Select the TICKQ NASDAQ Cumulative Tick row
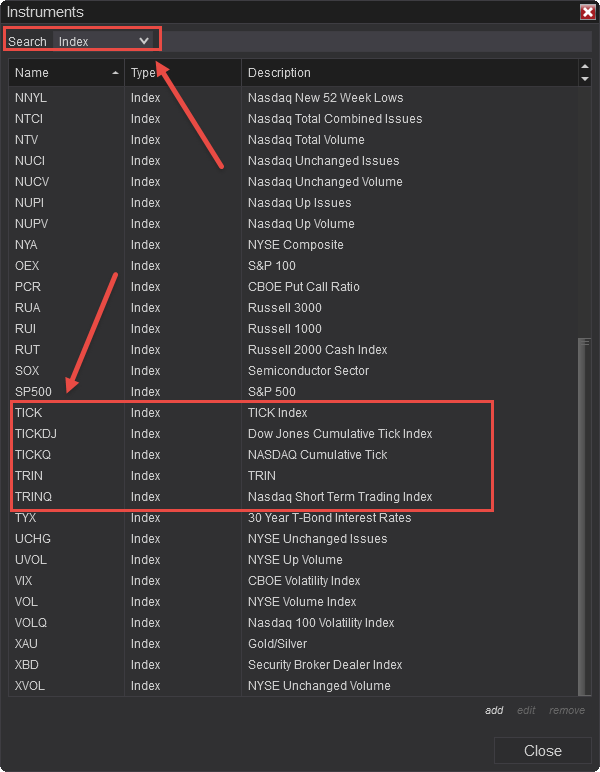Image resolution: width=600 pixels, height=772 pixels. coord(250,455)
